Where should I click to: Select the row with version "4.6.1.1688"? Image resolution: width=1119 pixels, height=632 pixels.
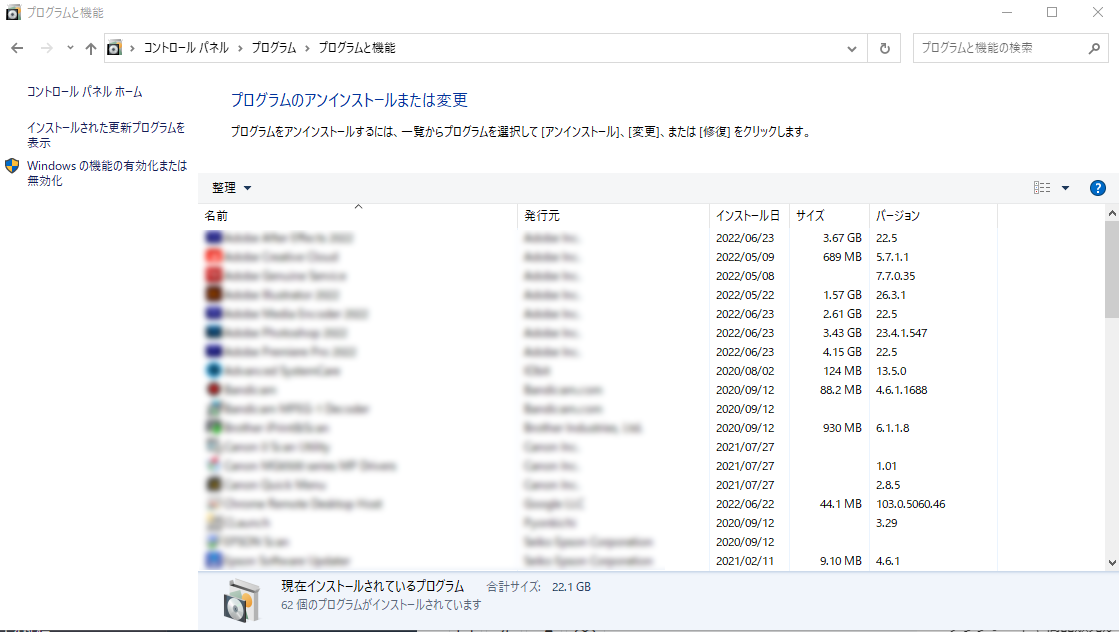pos(598,389)
